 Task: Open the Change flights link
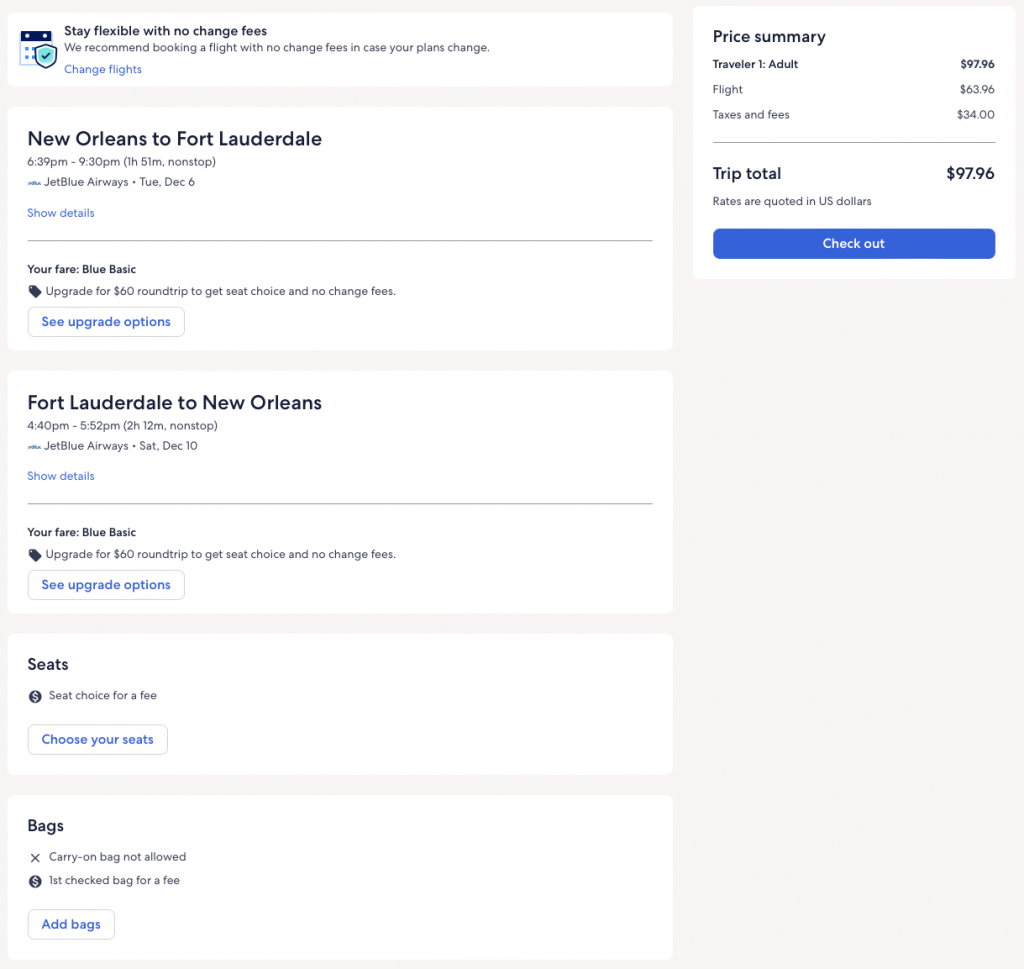pyautogui.click(x=103, y=69)
